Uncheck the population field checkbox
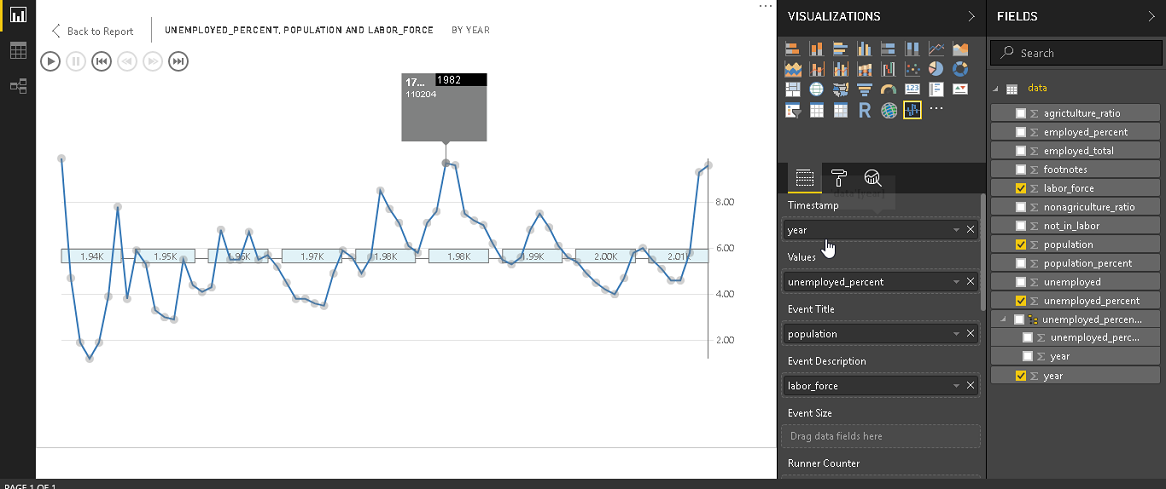The height and width of the screenshot is (489, 1166). coord(1021,244)
